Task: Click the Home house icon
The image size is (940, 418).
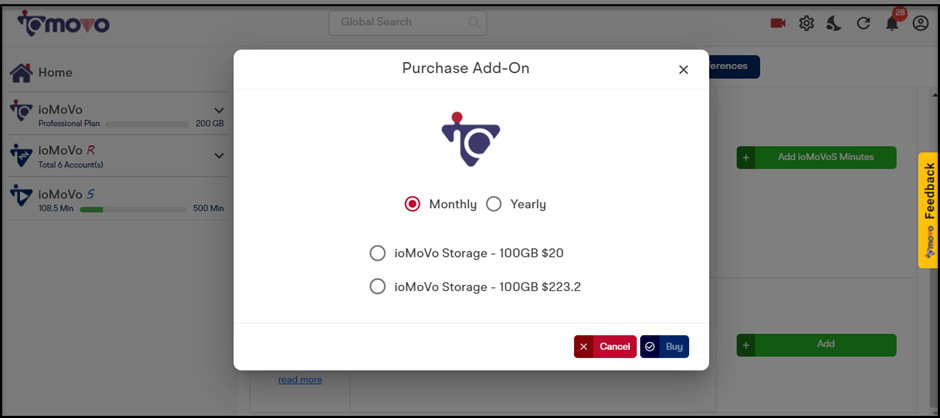Action: click(21, 73)
